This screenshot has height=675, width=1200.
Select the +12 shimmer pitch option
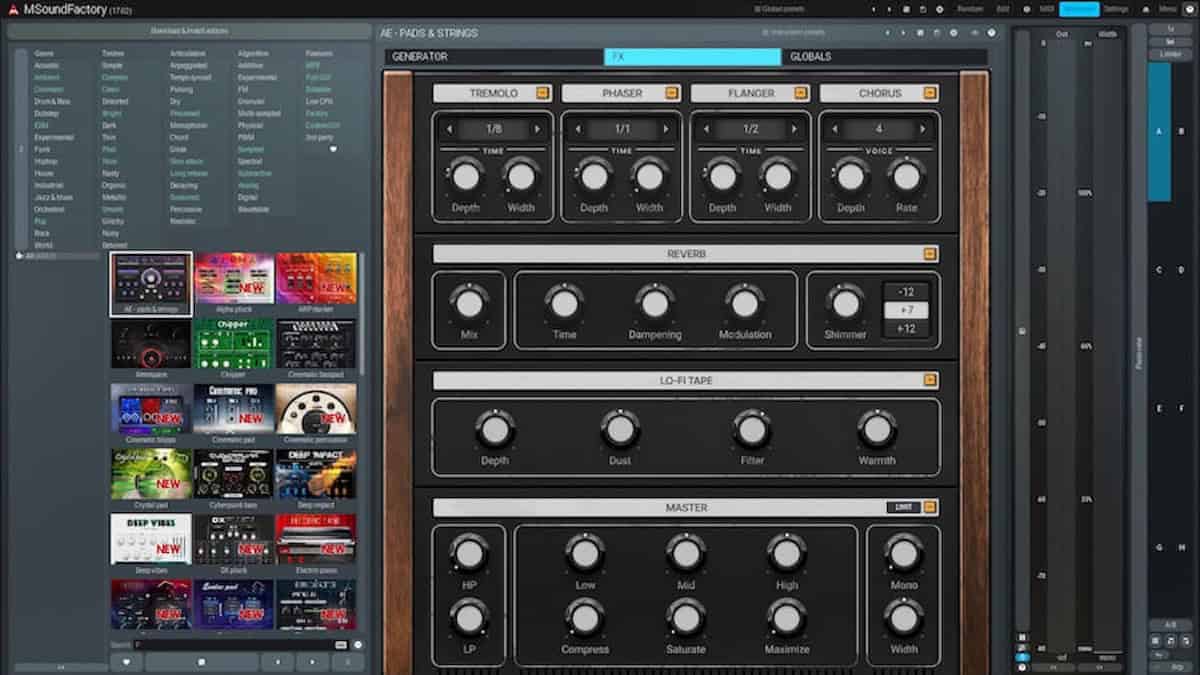906,329
